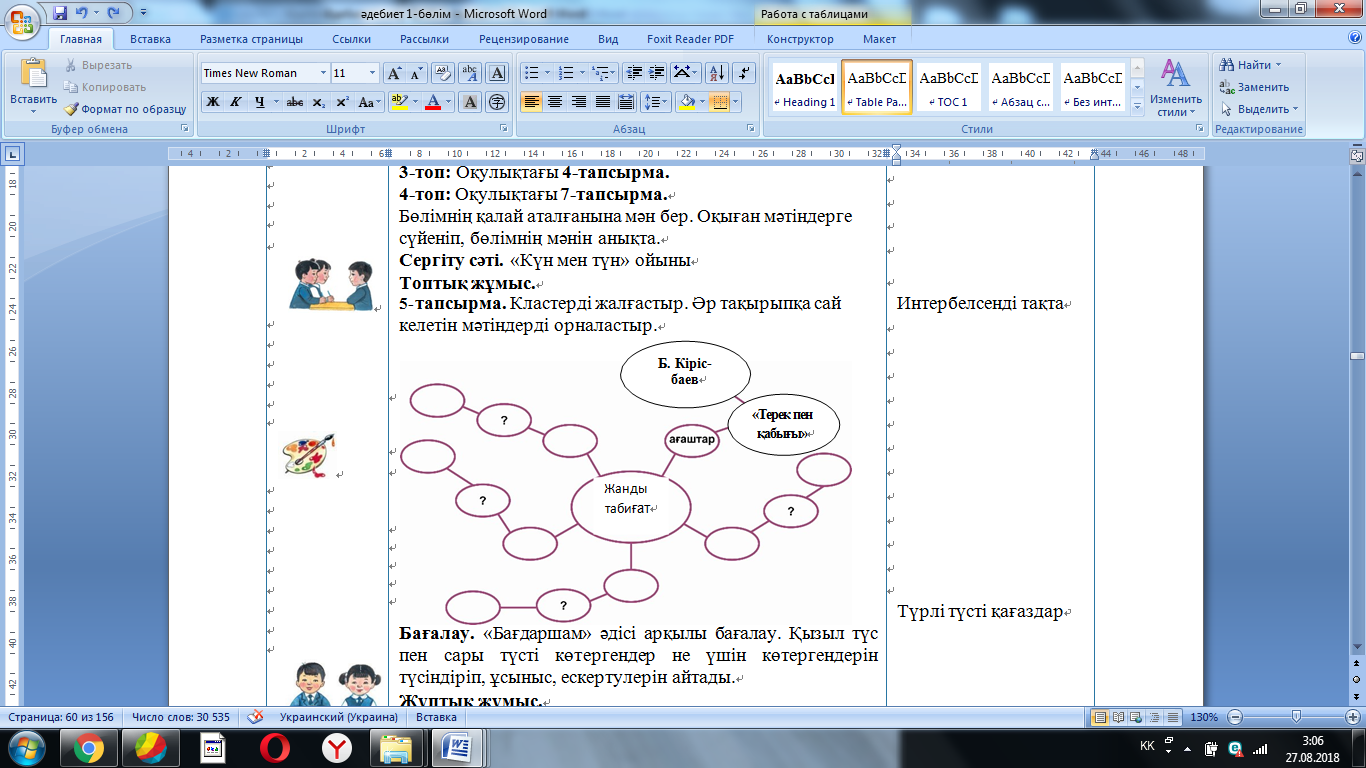Click the 130% zoom level button
Viewport: 1366px width, 768px height.
(x=1204, y=718)
